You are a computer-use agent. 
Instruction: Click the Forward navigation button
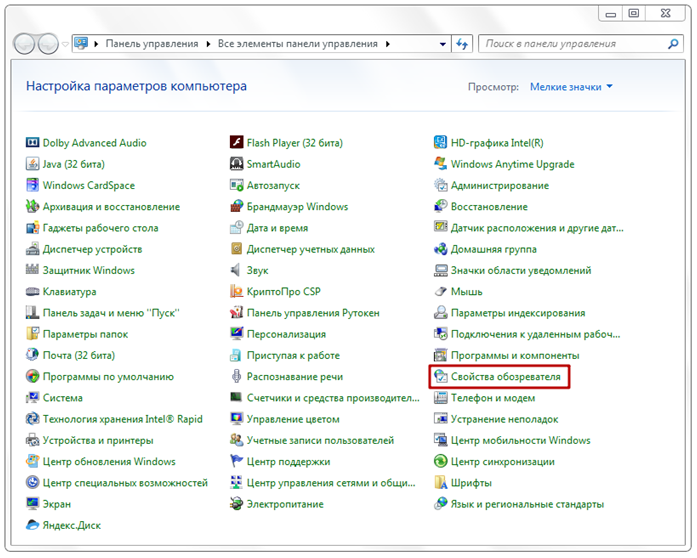coord(48,44)
